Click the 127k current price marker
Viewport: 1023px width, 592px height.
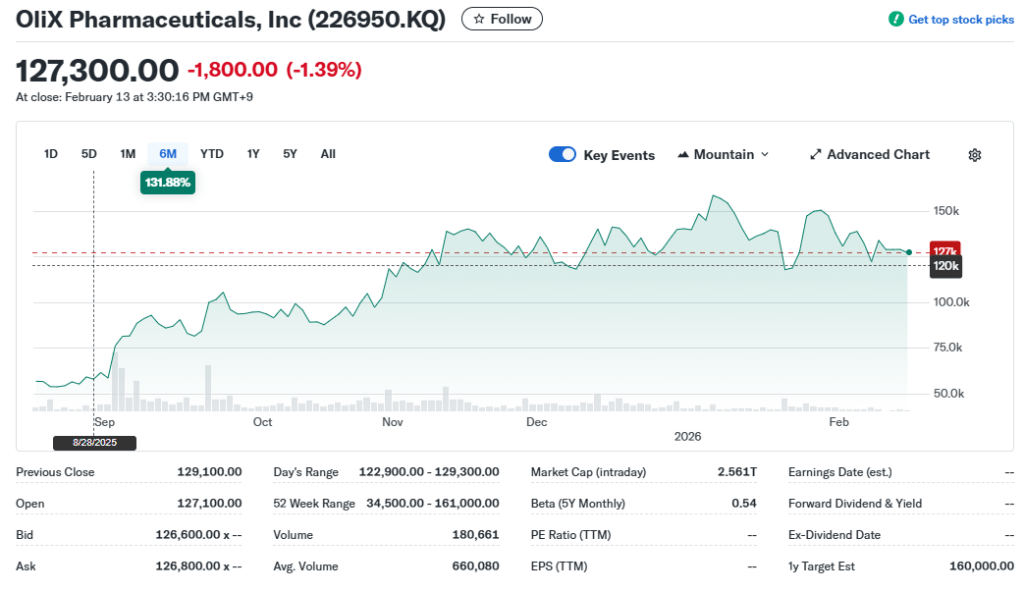pyautogui.click(x=944, y=250)
